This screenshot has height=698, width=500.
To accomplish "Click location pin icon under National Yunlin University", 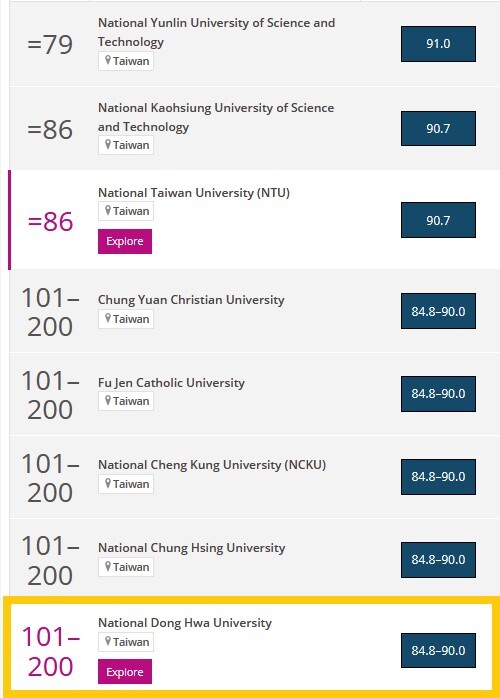I will pyautogui.click(x=107, y=60).
